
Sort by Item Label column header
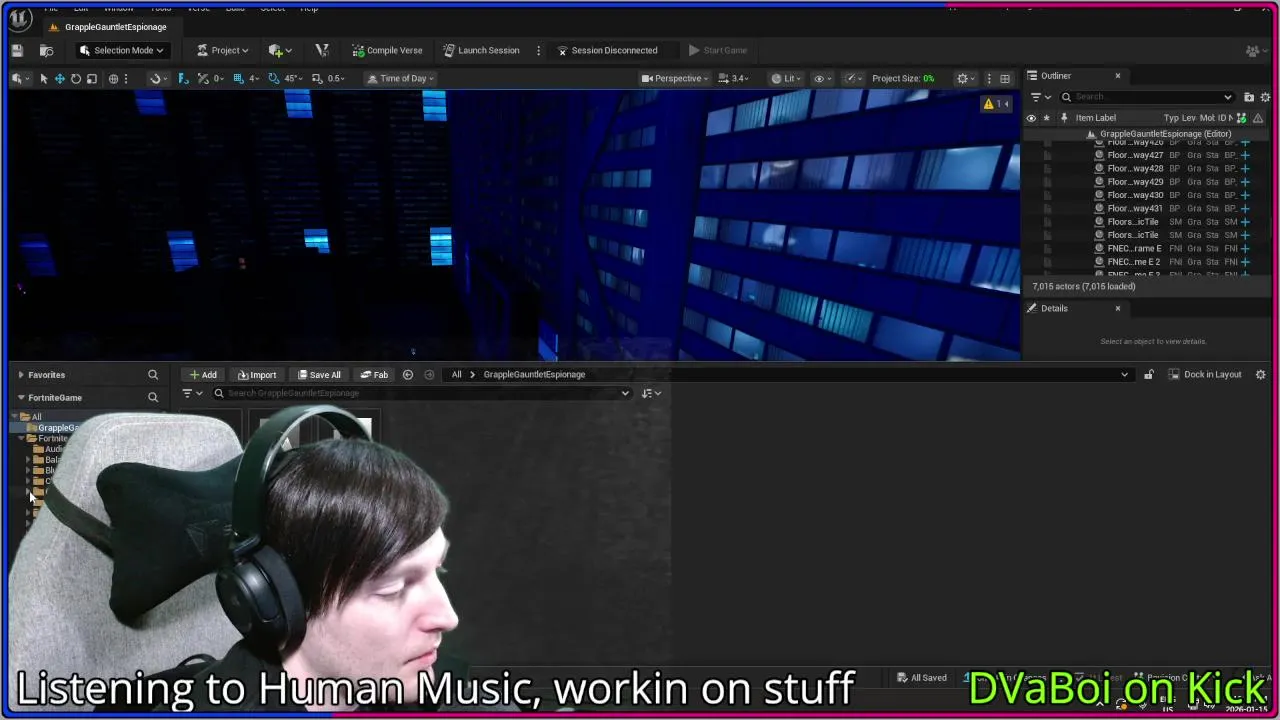pyautogui.click(x=1095, y=118)
